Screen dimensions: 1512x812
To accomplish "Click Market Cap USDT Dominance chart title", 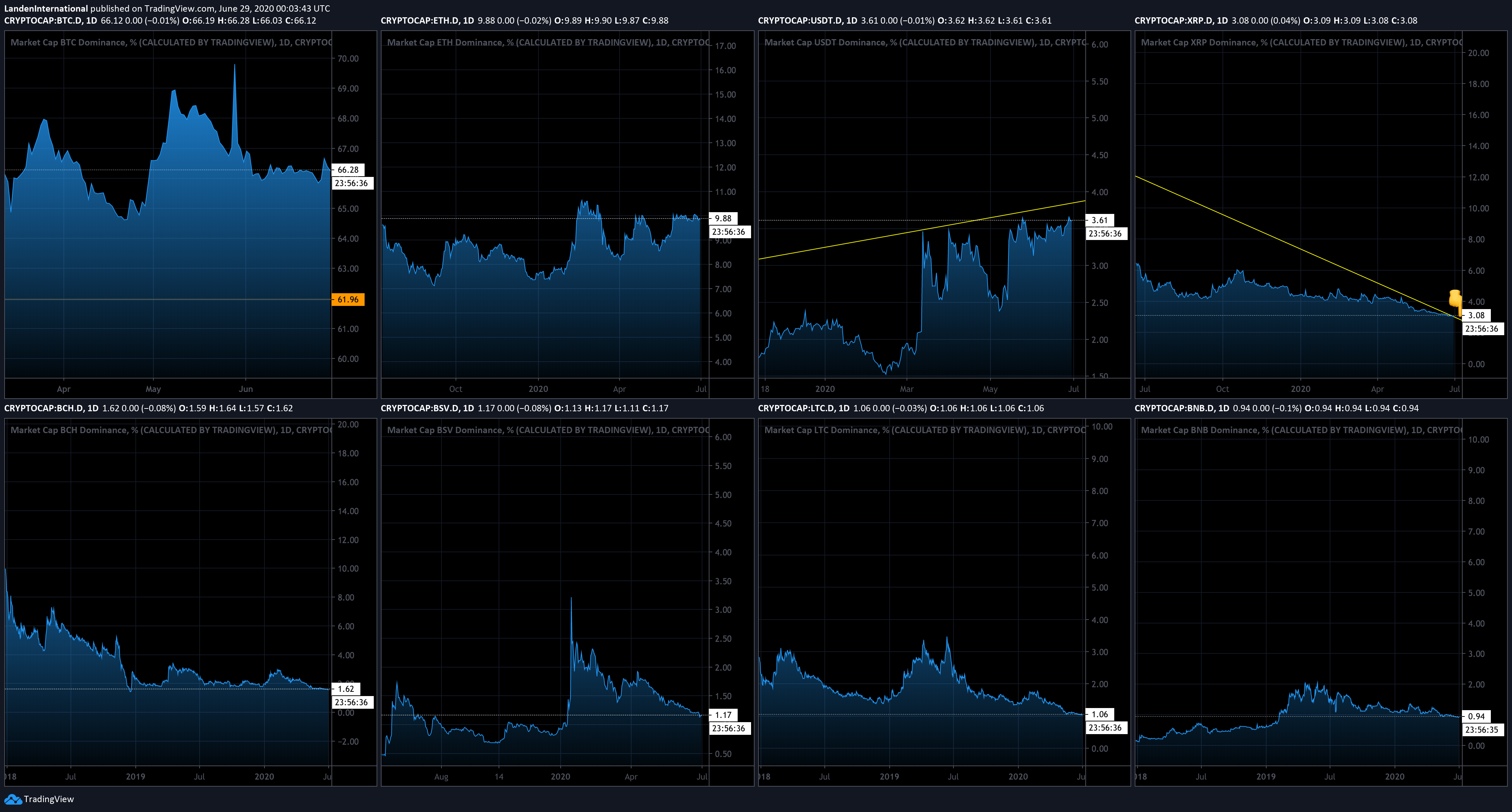I will pyautogui.click(x=926, y=42).
